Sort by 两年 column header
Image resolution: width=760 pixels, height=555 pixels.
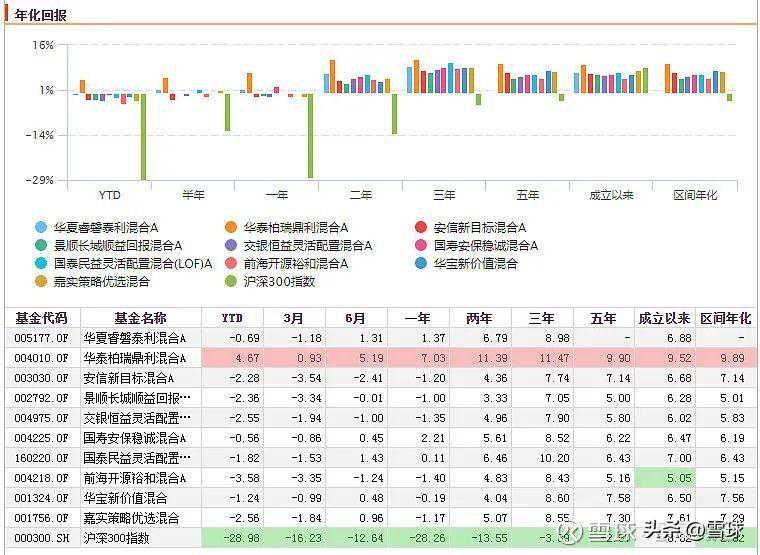coord(480,318)
